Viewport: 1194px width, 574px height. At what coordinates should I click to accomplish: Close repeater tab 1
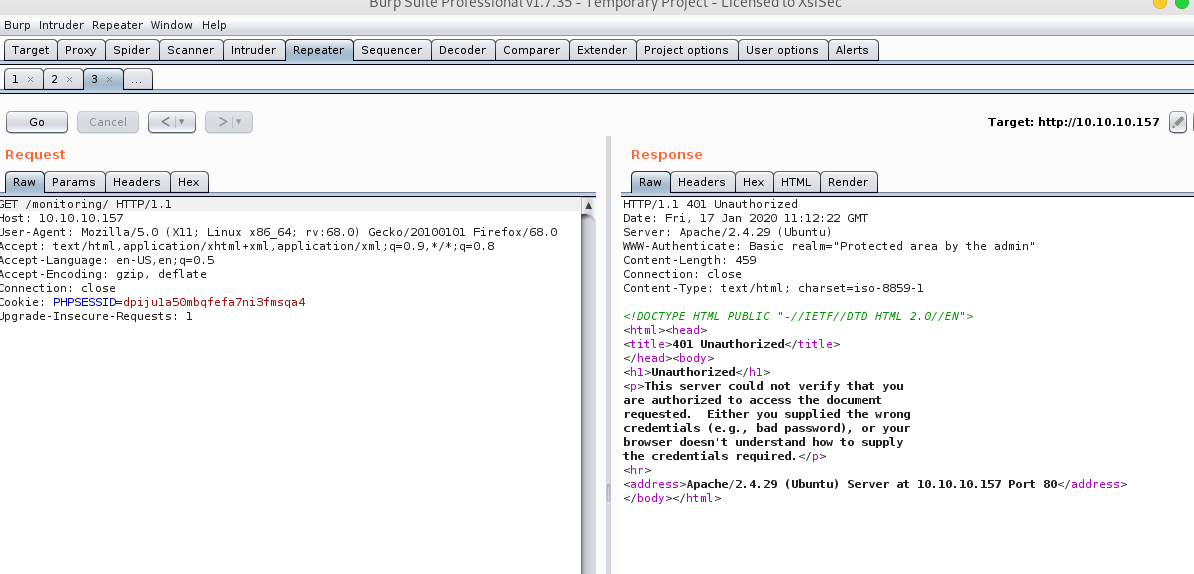pos(30,79)
